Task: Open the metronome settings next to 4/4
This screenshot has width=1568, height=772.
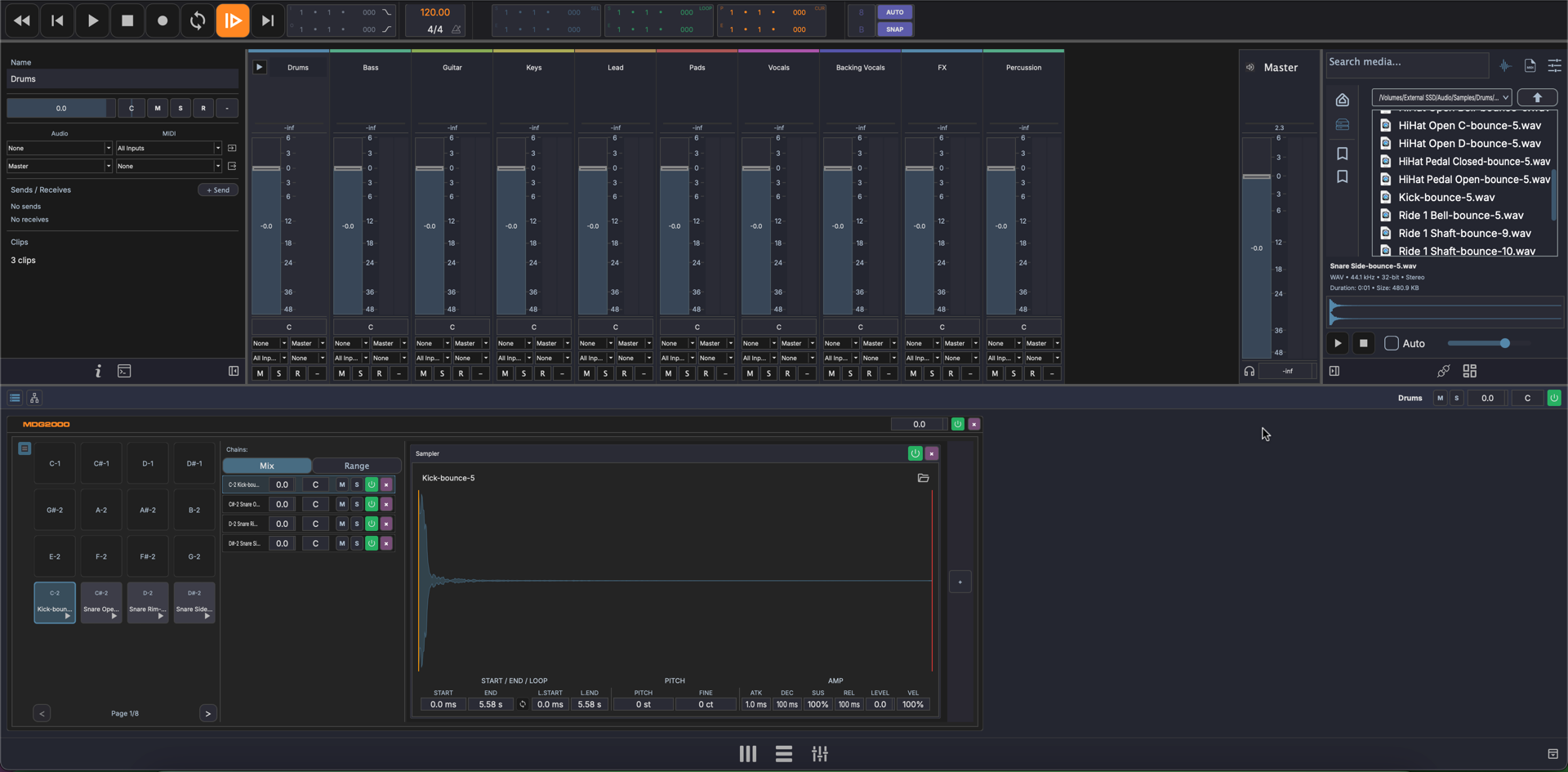Action: (455, 29)
